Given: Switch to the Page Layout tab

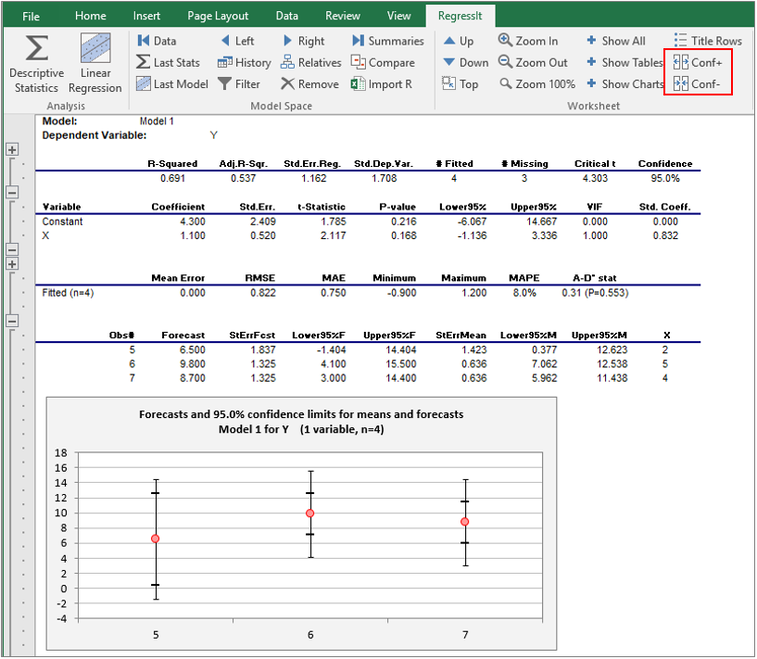Looking at the screenshot, I should coord(218,16).
